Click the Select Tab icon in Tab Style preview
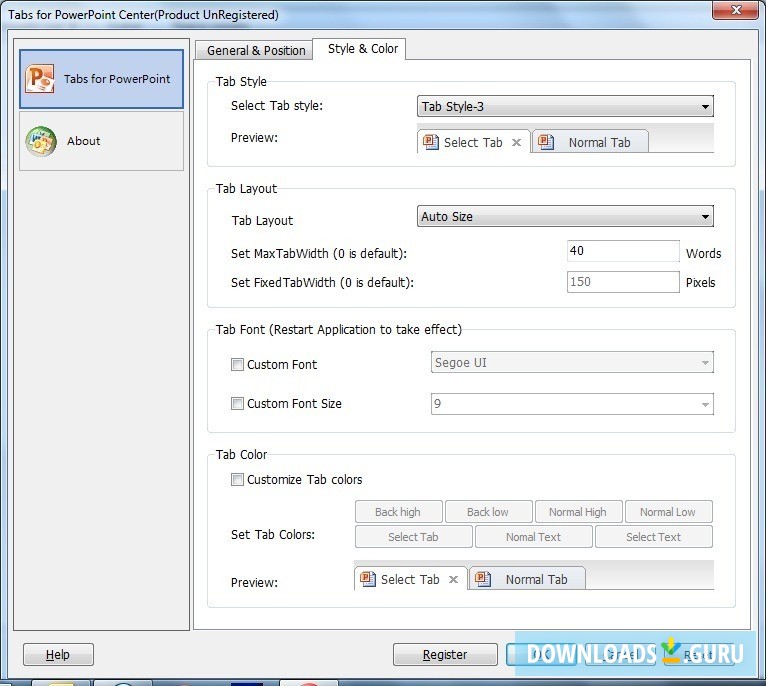This screenshot has height=686, width=766. pyautogui.click(x=430, y=142)
